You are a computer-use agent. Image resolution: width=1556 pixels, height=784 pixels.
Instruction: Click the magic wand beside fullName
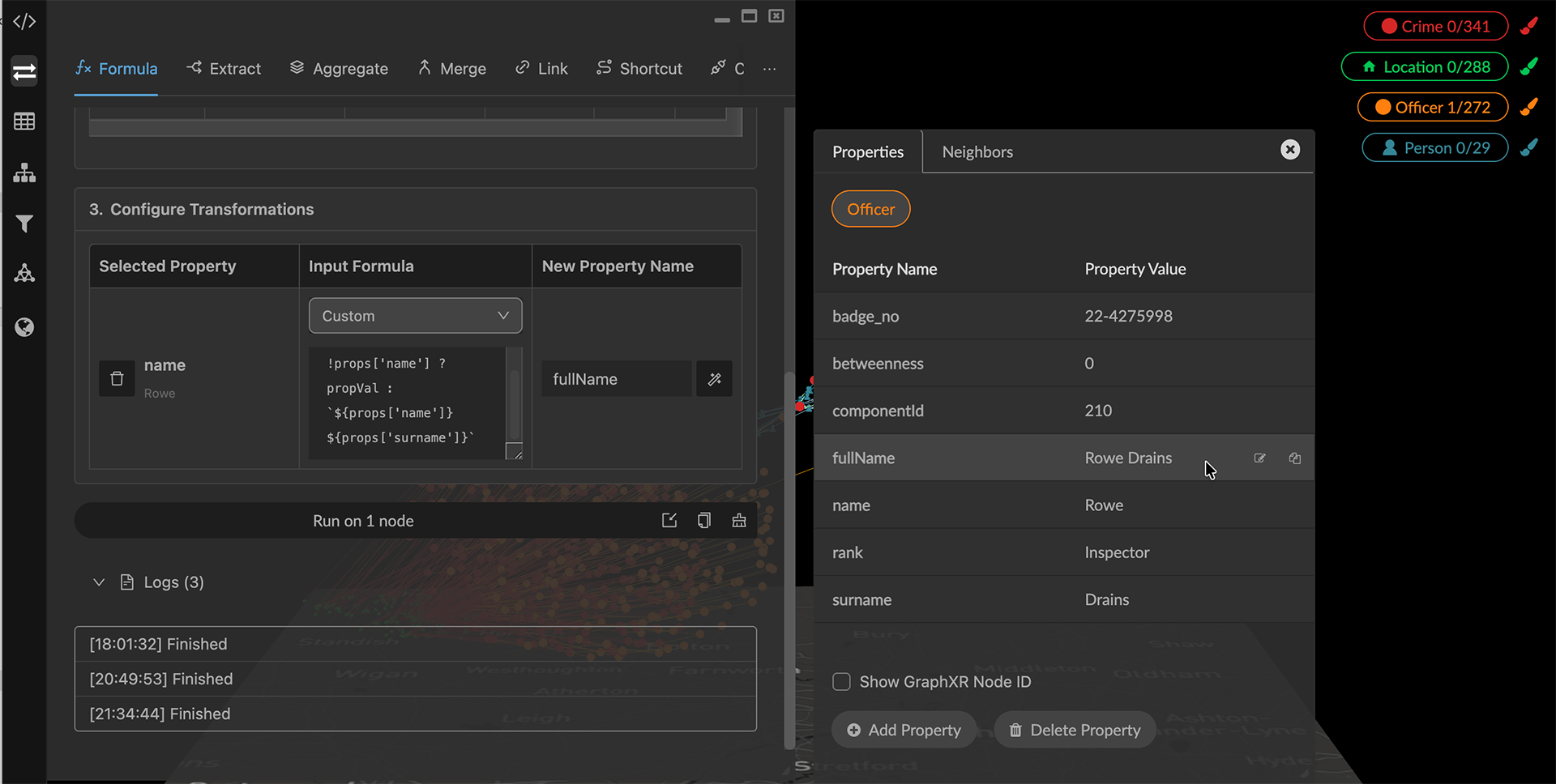[714, 379]
